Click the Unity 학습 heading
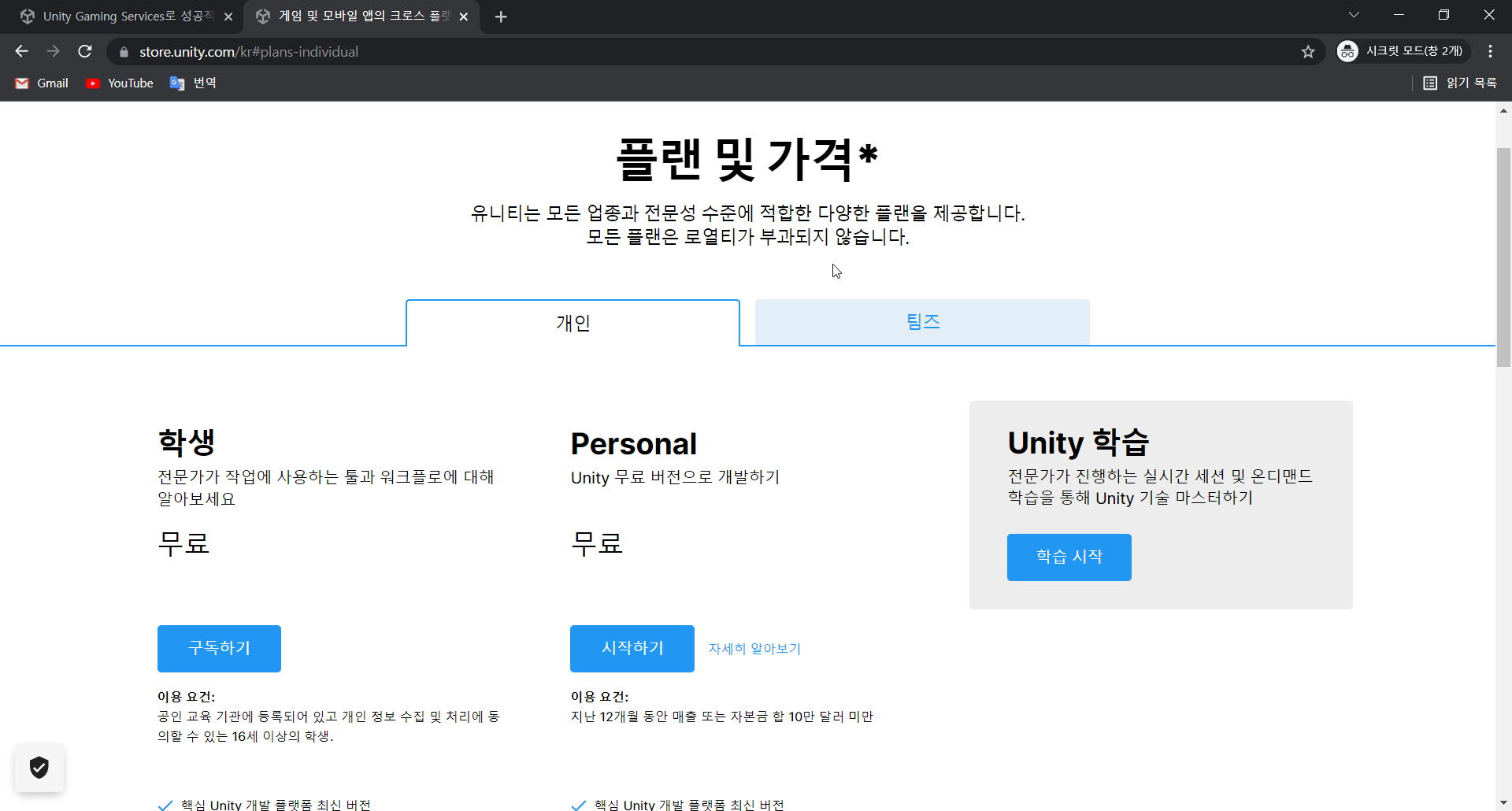Screen dimensions: 1512x811 coord(1078,443)
